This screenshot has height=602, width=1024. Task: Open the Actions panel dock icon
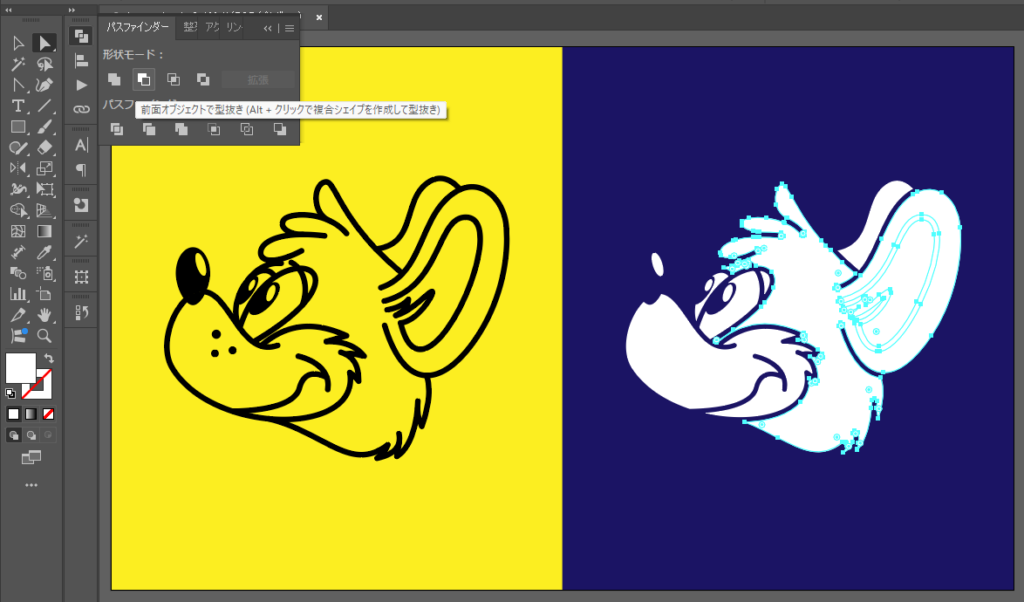tap(81, 86)
